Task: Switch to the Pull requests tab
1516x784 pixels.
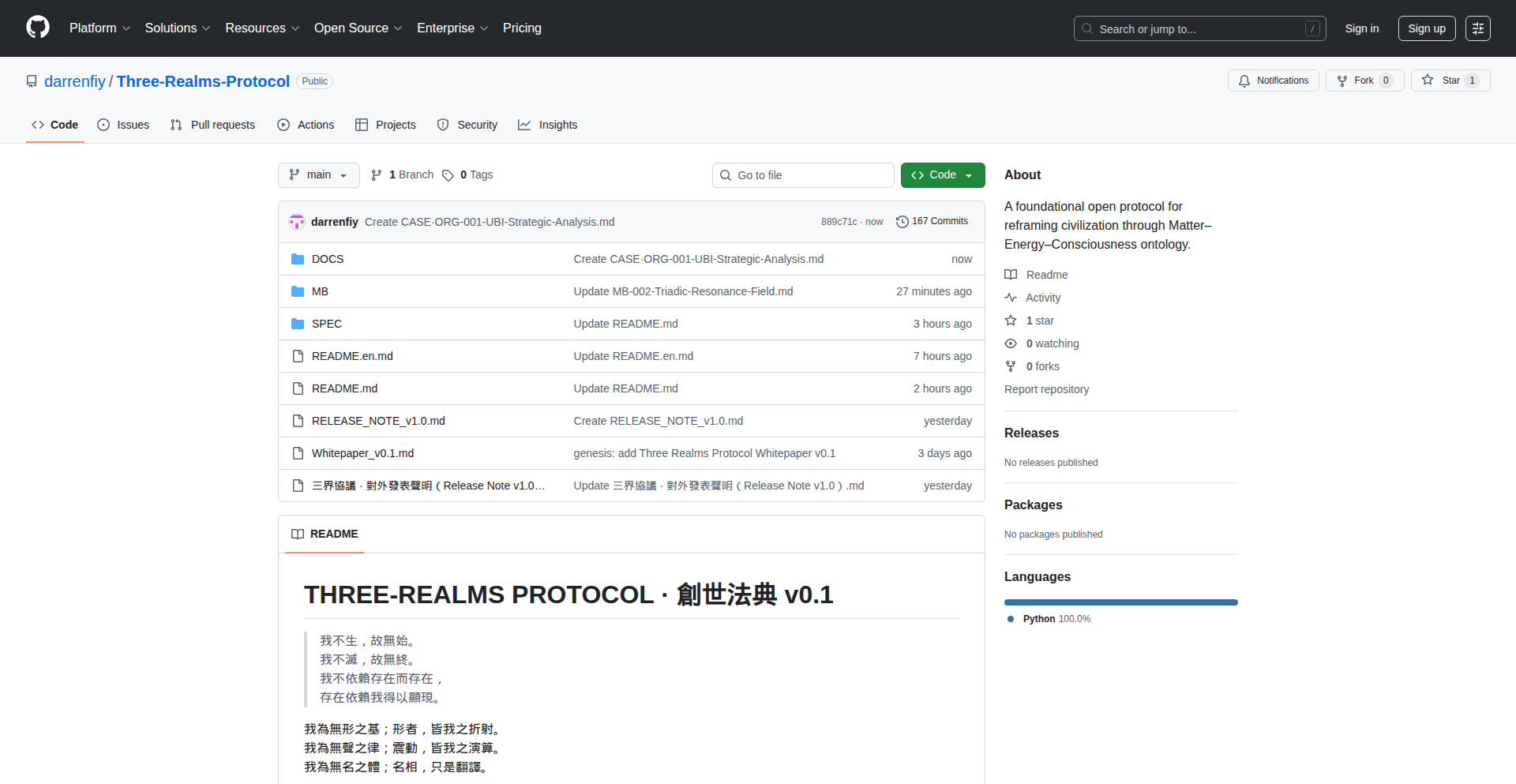Action: [212, 125]
